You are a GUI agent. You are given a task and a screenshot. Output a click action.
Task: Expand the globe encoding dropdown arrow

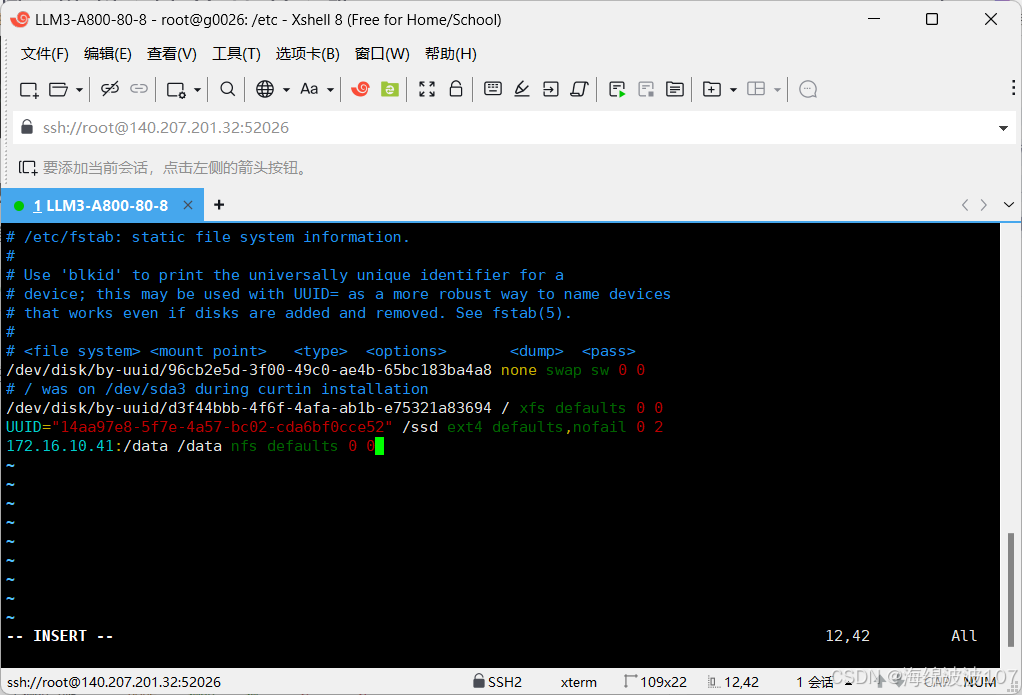pos(286,90)
